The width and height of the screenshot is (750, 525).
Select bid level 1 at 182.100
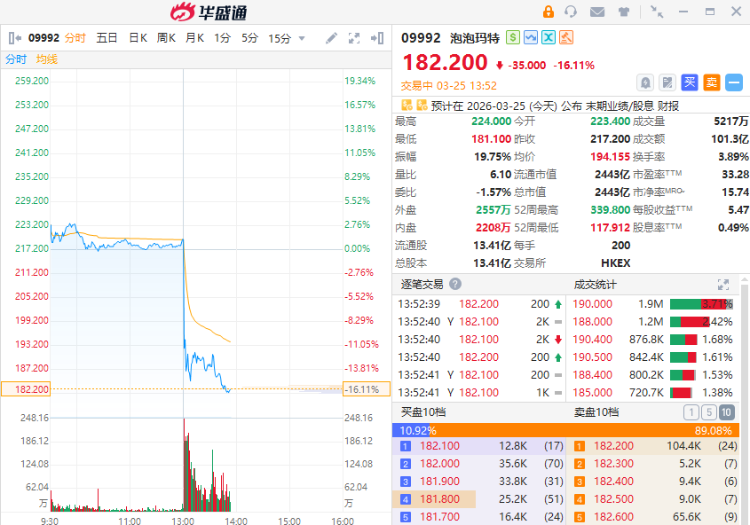(x=478, y=446)
